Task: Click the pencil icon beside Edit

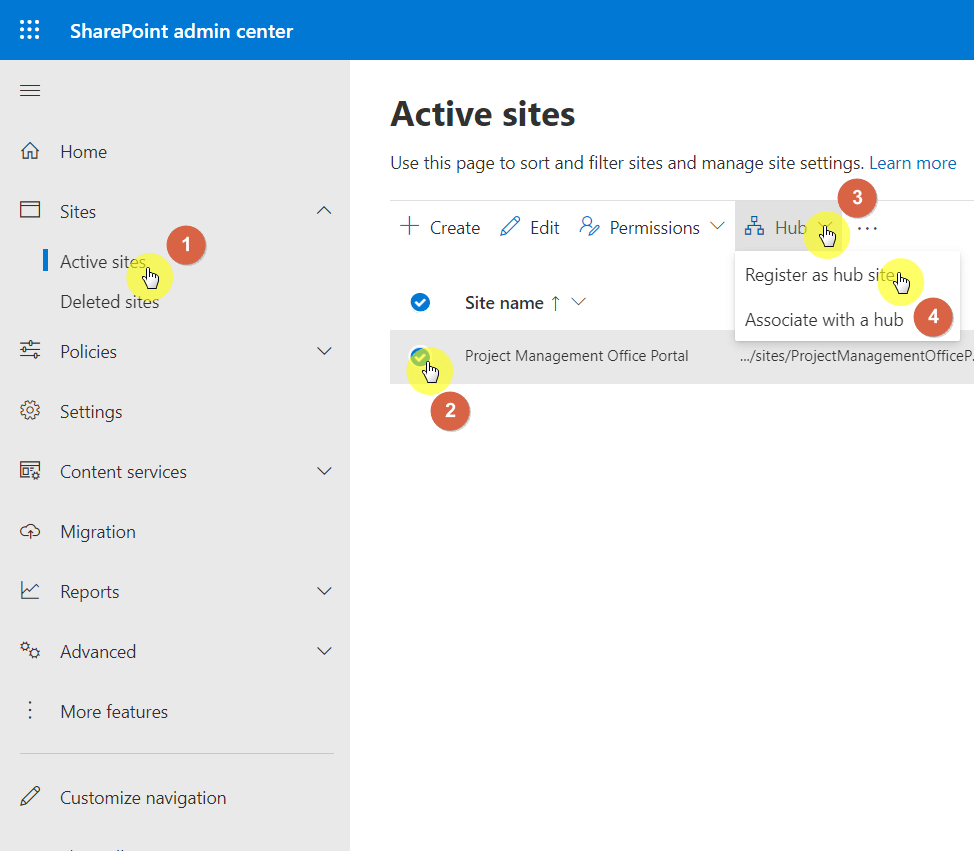Action: click(x=510, y=226)
